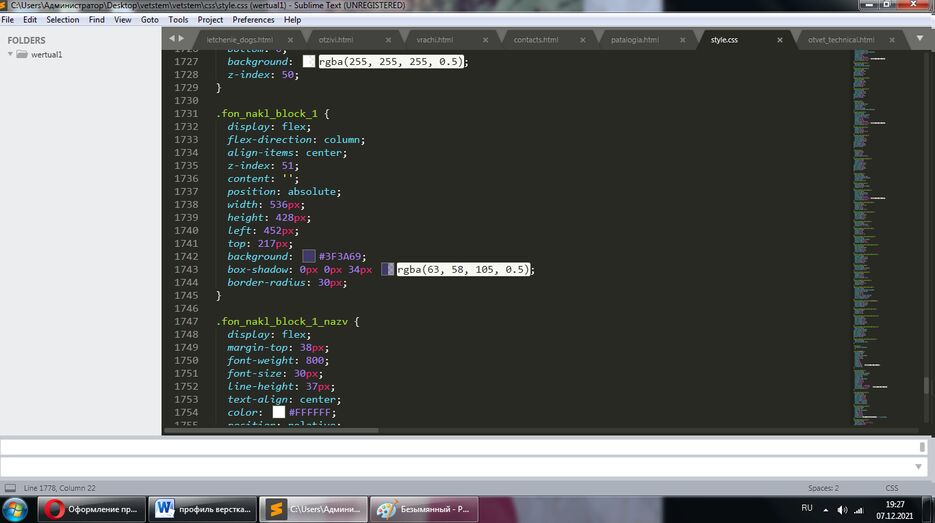
Task: Switch to Sublime Text taskbar button
Action: tap(314, 509)
